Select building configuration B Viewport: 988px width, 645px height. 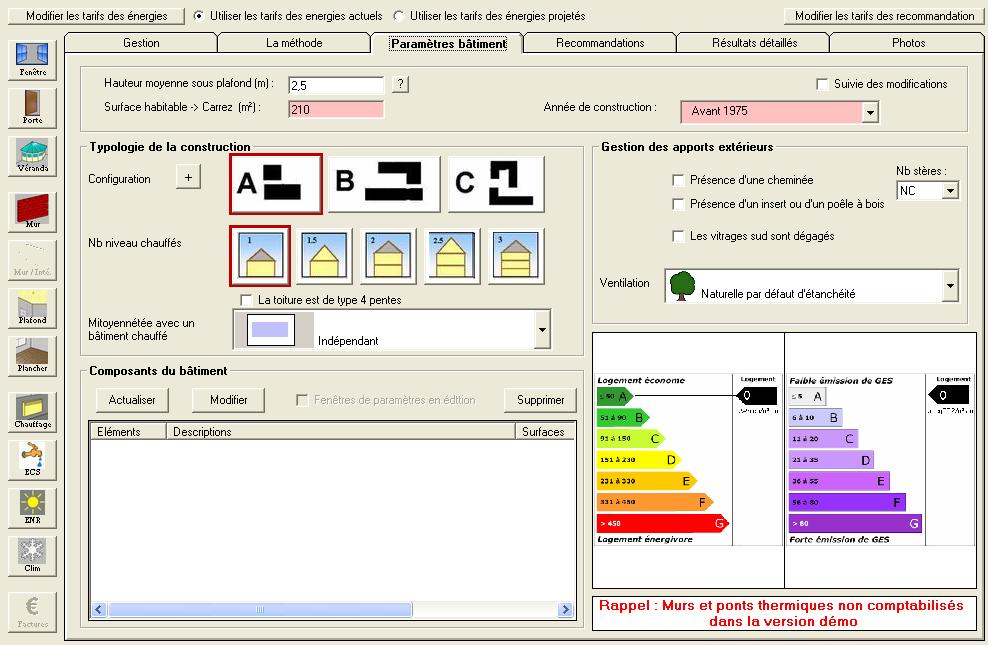coord(384,184)
